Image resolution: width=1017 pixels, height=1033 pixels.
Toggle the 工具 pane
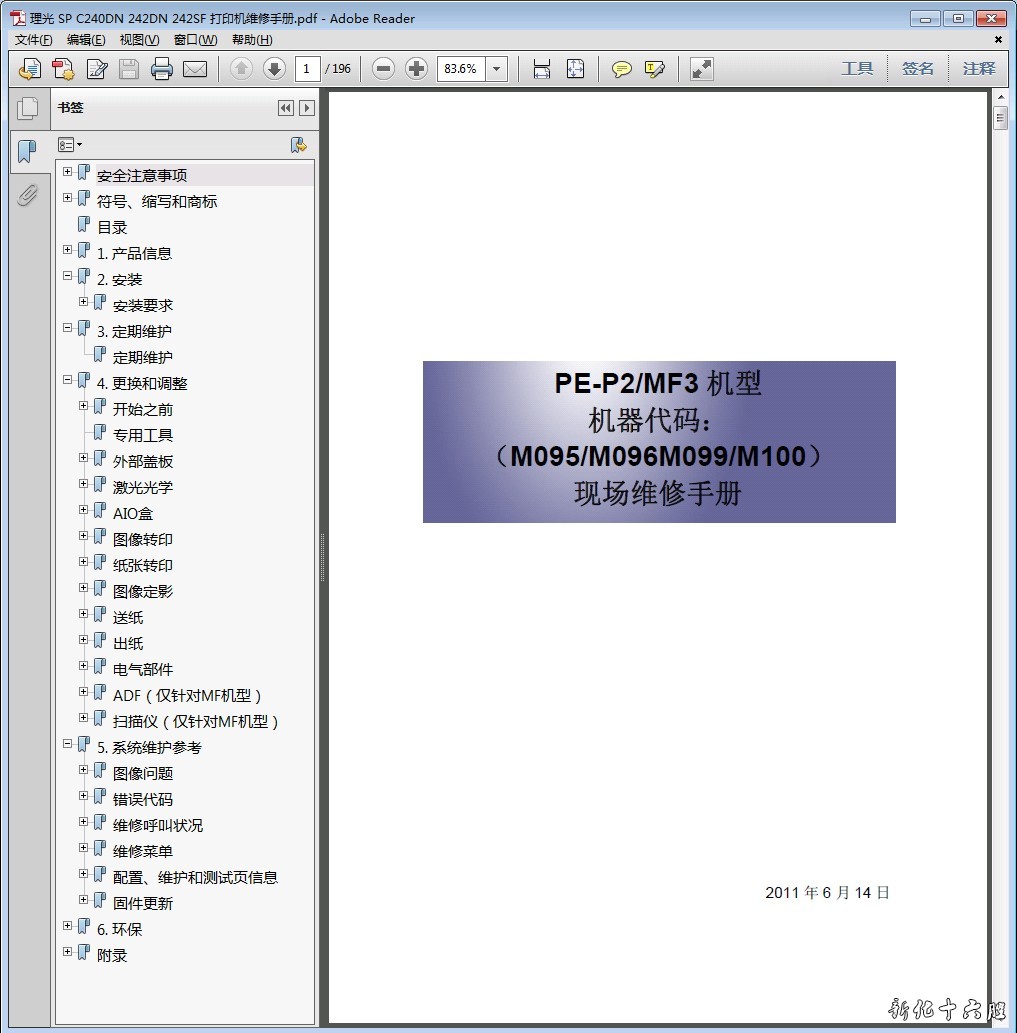point(857,69)
